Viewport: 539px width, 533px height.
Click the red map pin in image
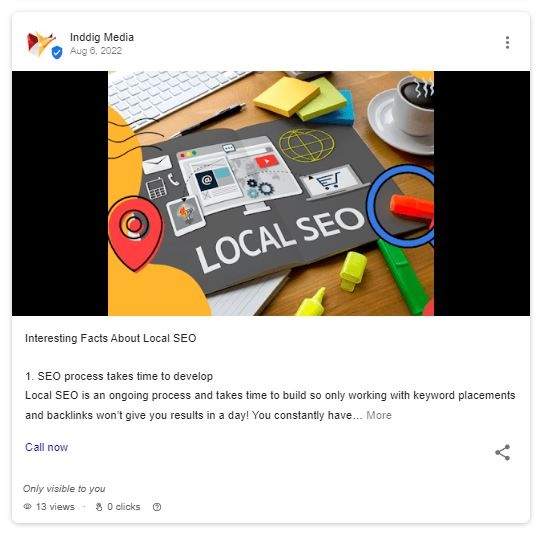pyautogui.click(x=135, y=233)
